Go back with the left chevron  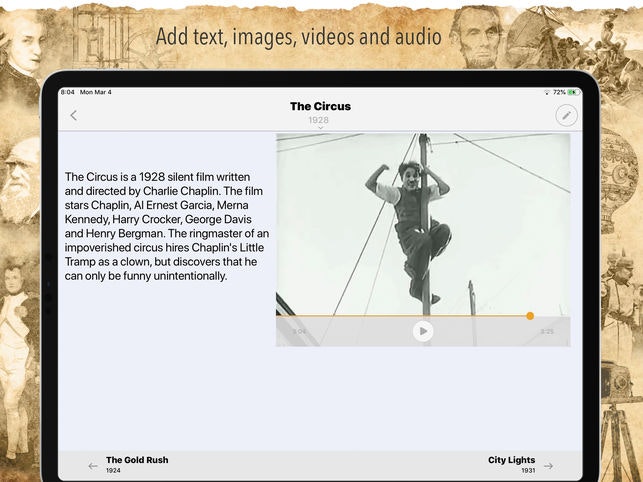click(x=73, y=115)
